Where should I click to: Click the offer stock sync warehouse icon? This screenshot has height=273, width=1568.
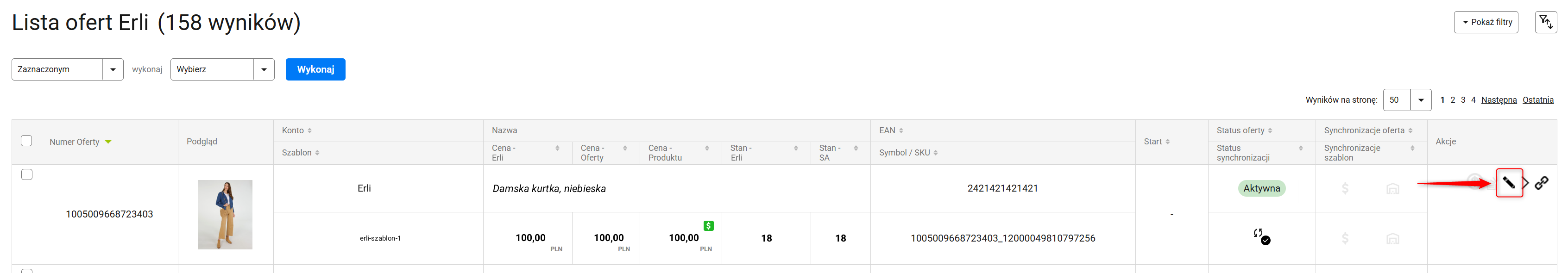point(1392,188)
